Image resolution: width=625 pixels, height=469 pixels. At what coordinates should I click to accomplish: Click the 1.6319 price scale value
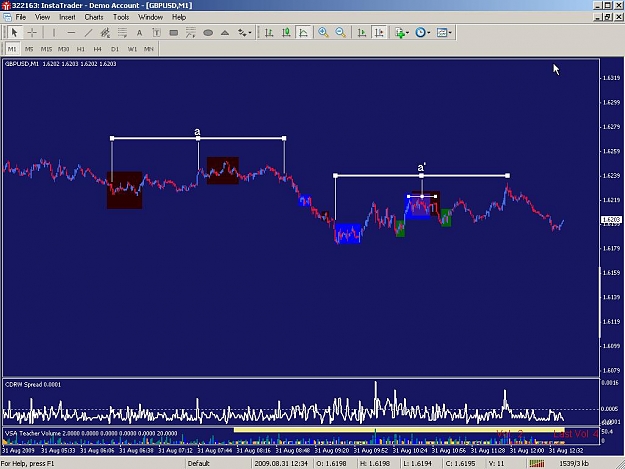click(x=611, y=78)
